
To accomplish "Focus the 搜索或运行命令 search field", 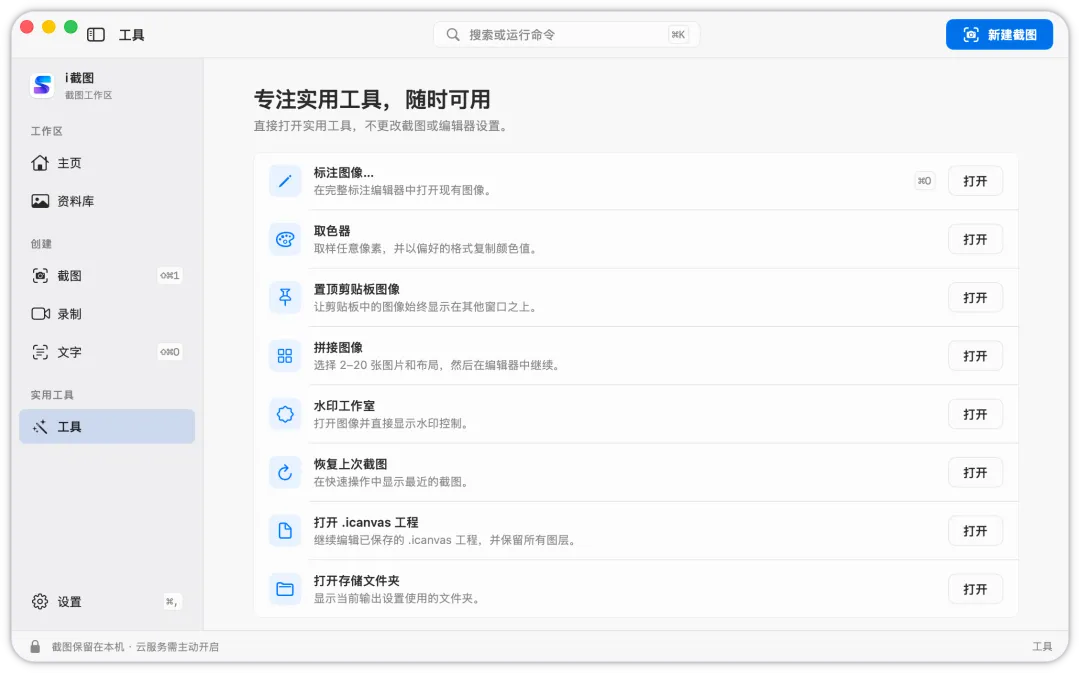I will point(566,34).
